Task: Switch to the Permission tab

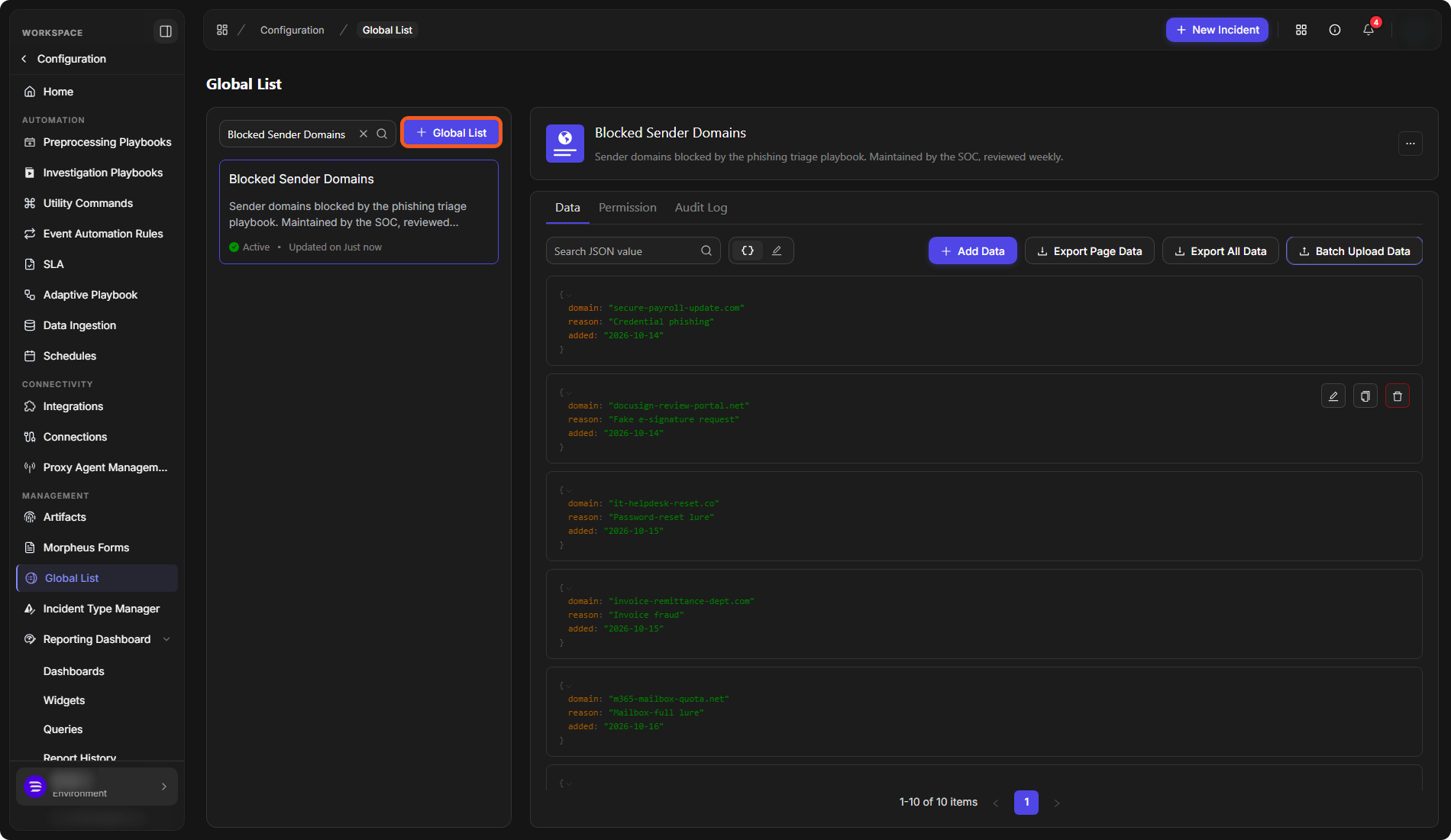Action: (x=627, y=208)
